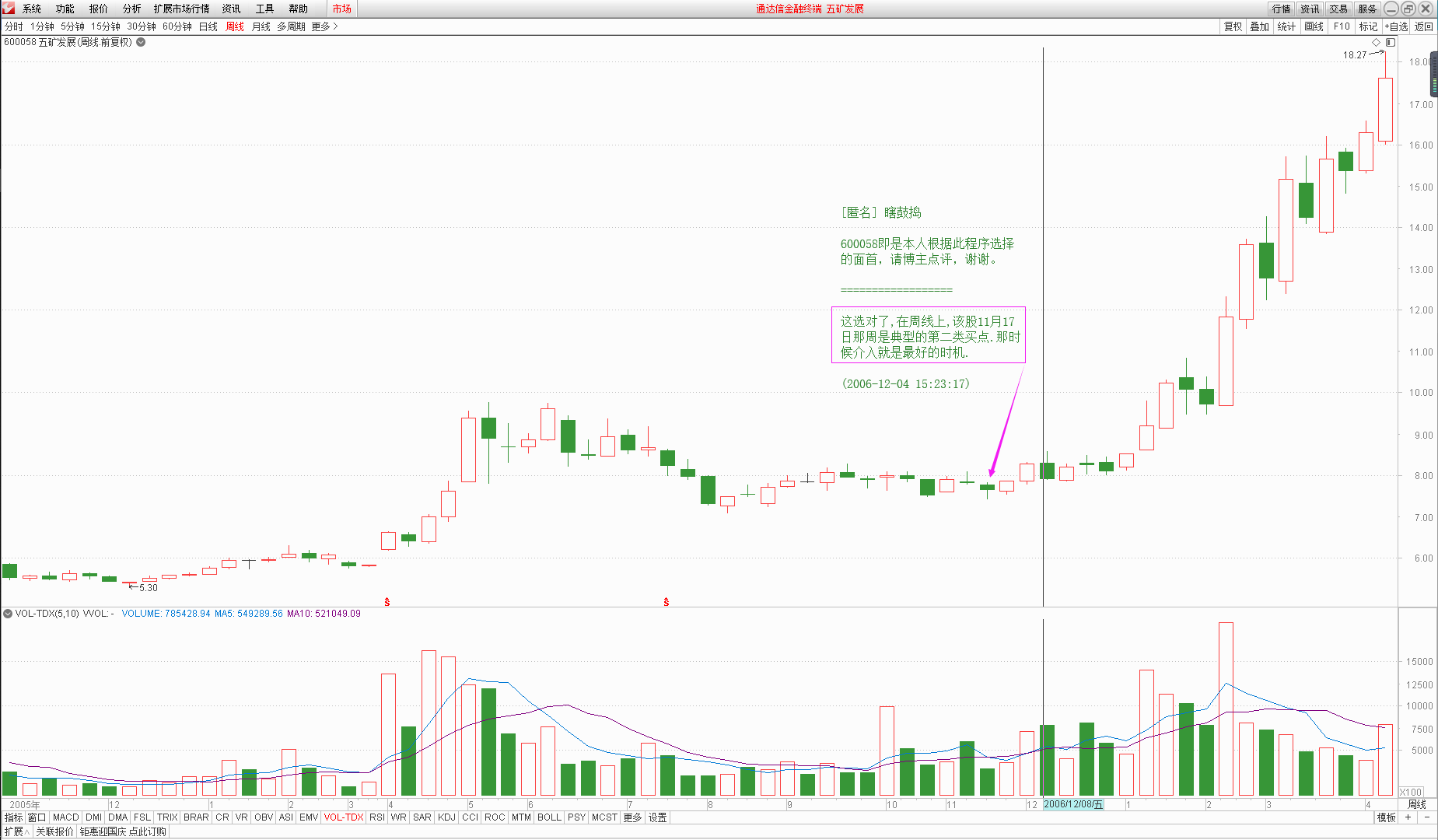Click the diamond marker icon above the chart
The width and height of the screenshot is (1438, 840).
(x=1376, y=42)
